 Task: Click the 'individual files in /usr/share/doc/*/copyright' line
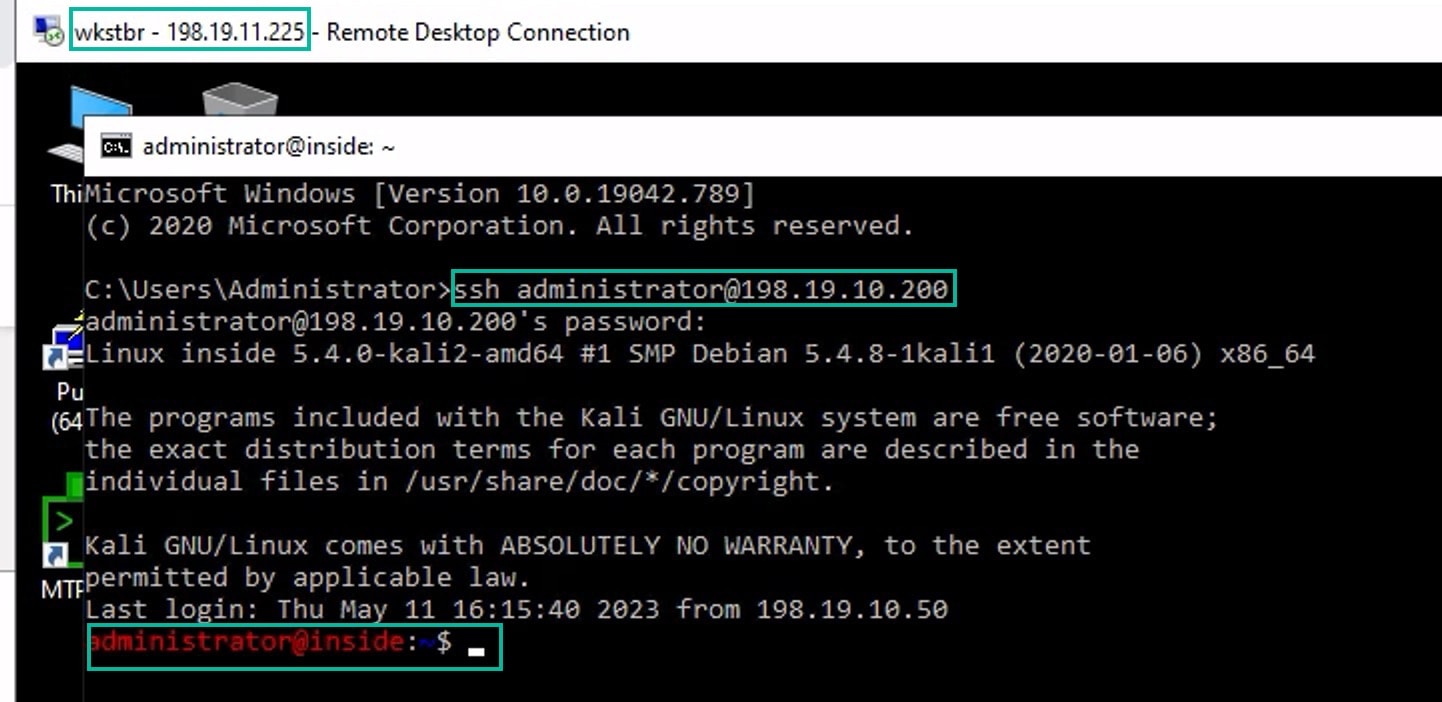click(460, 482)
